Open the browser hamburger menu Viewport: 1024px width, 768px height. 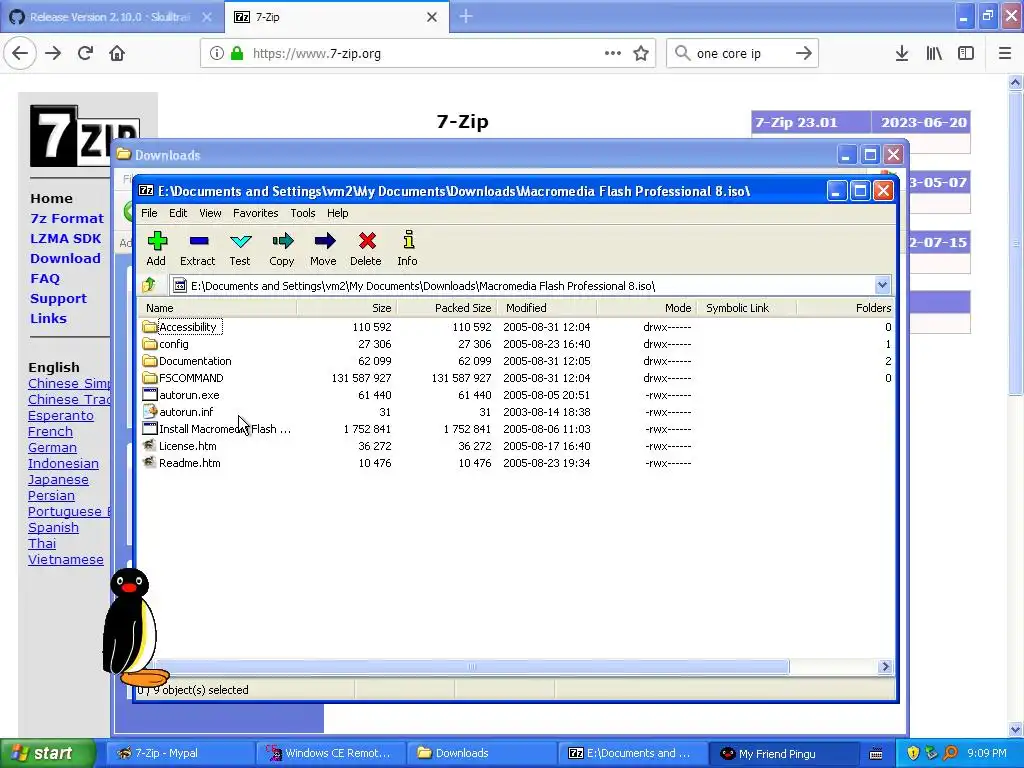click(1005, 53)
